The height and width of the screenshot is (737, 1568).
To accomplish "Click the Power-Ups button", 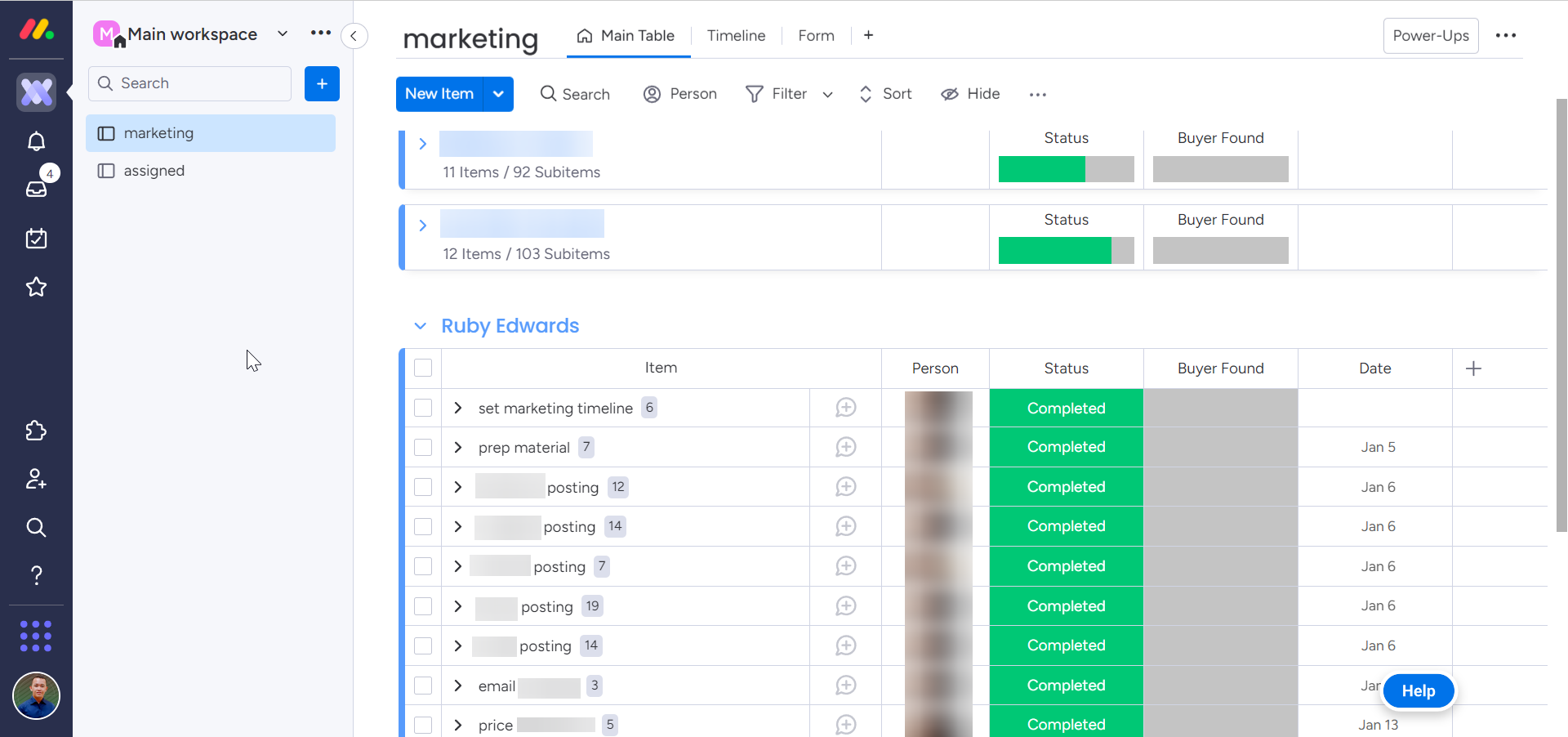I will (1430, 36).
